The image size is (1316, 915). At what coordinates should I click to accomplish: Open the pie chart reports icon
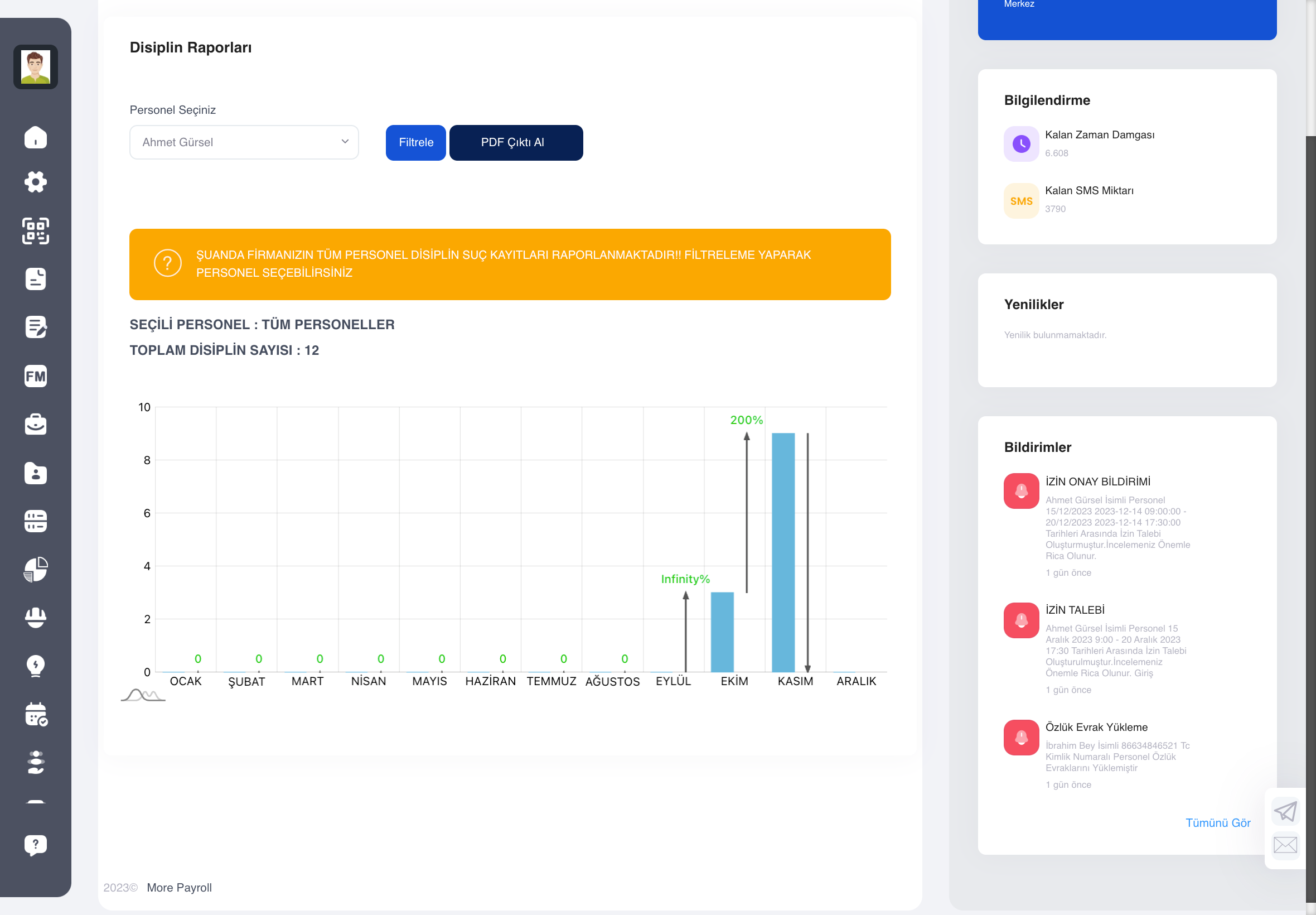coord(36,569)
